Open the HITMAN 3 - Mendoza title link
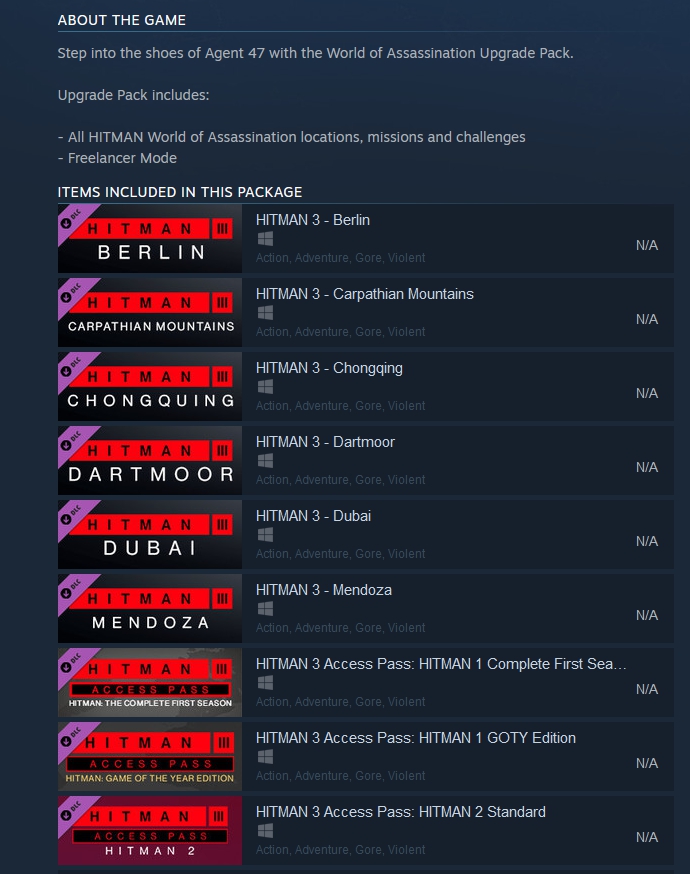 pos(323,590)
